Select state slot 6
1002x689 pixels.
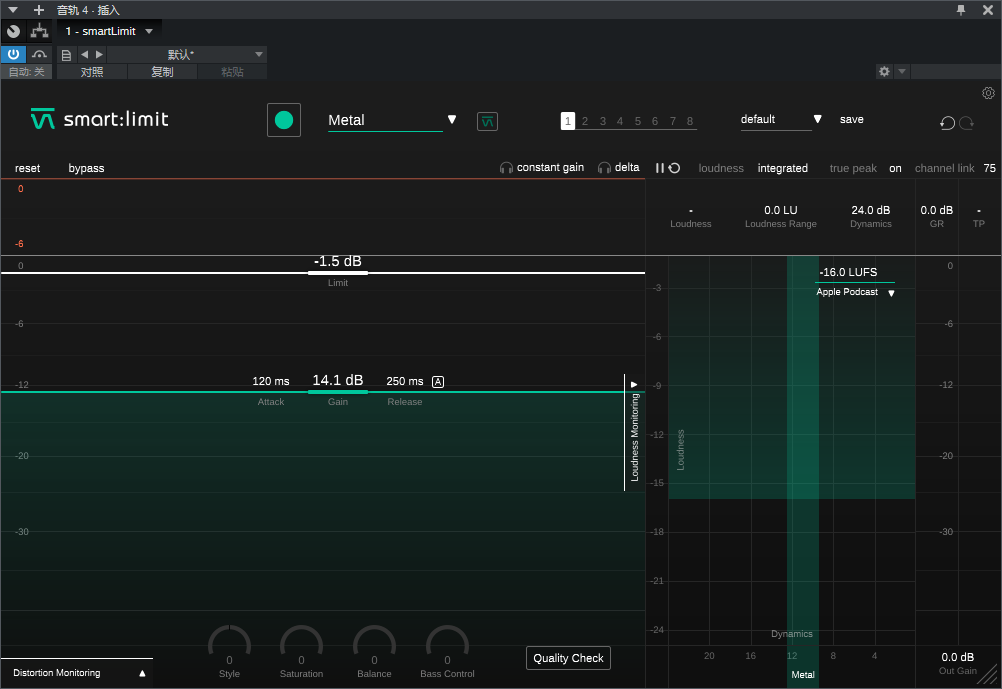(x=655, y=121)
